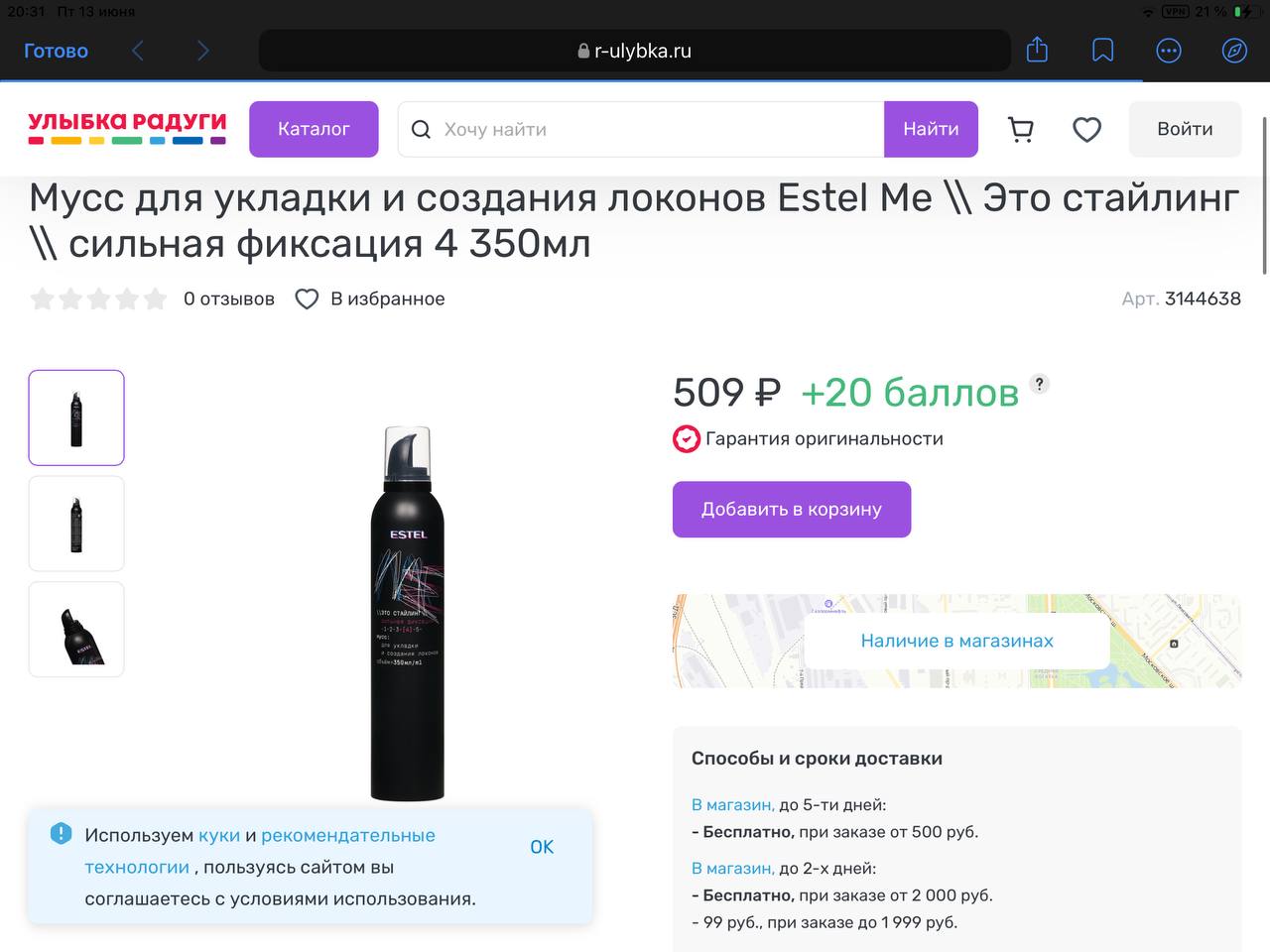The width and height of the screenshot is (1270, 952).
Task: Go forward with the browser forward arrow
Action: 202,51
